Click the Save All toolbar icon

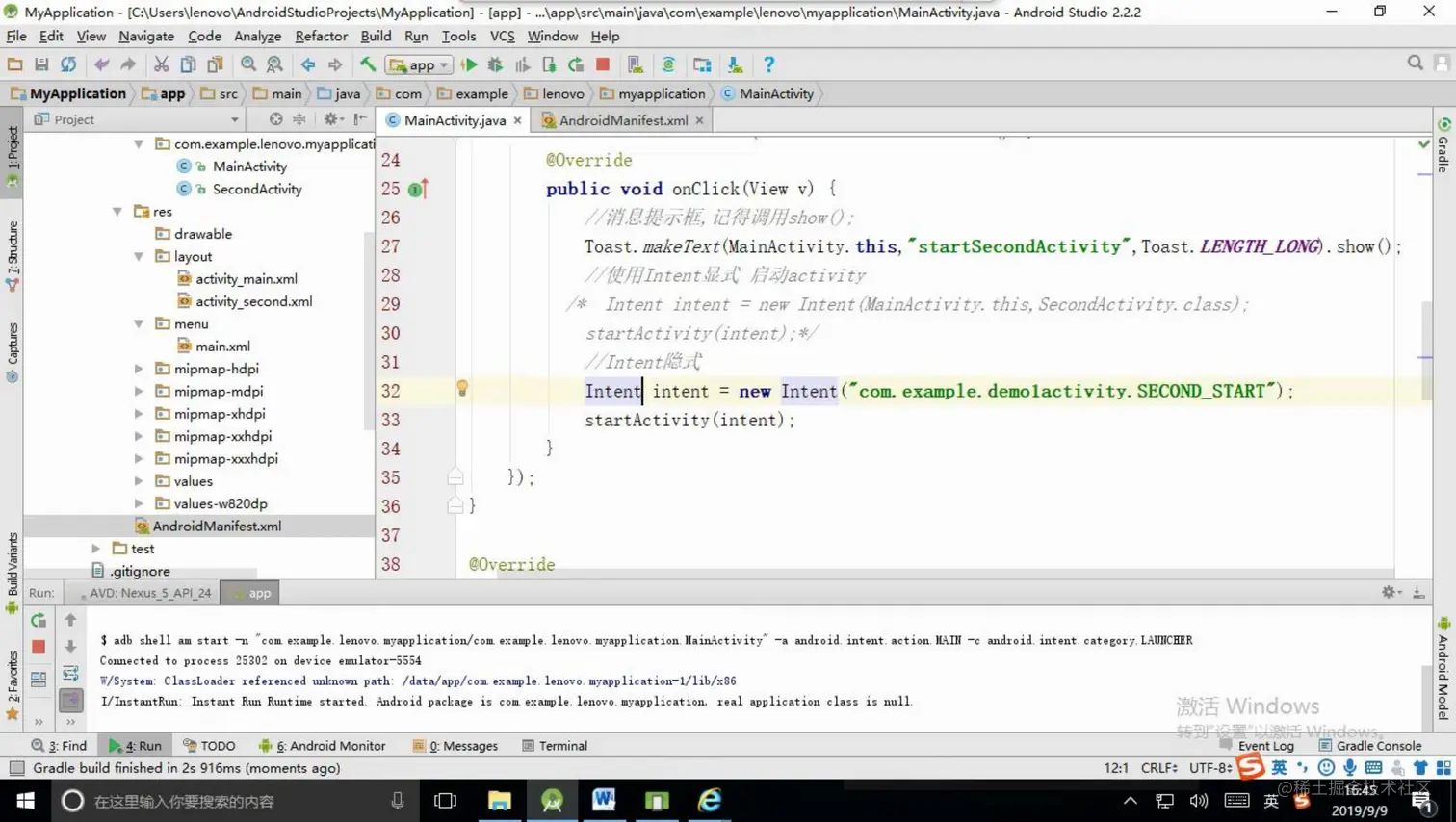41,64
